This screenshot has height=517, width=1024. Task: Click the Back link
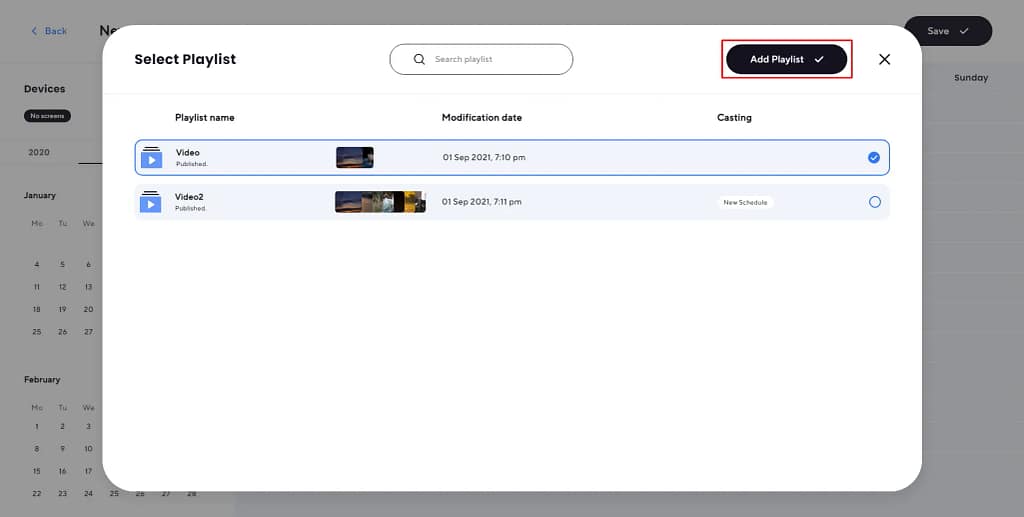coord(56,31)
